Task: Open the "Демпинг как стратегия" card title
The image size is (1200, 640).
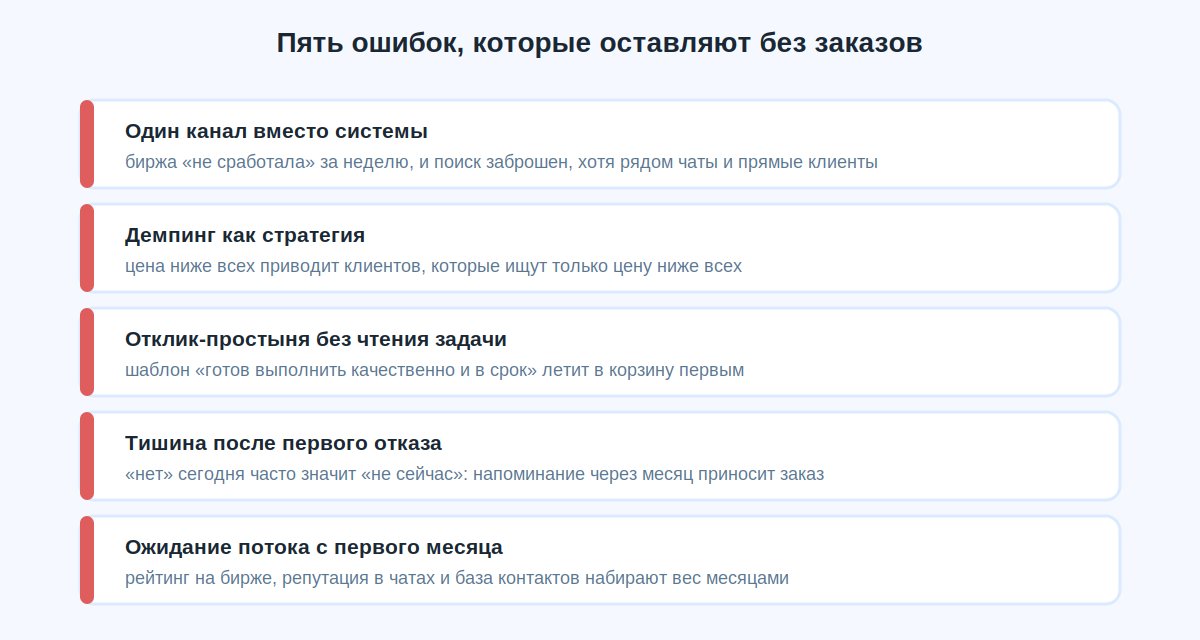Action: click(245, 235)
